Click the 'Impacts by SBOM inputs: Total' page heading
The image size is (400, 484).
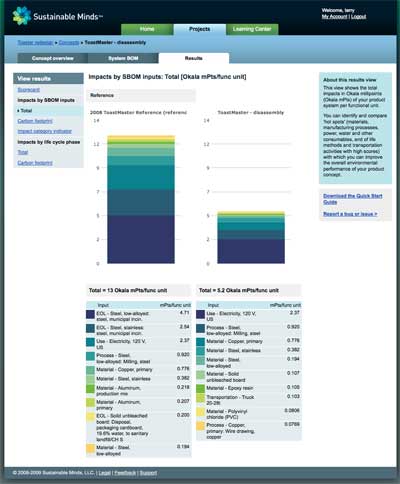[167, 77]
